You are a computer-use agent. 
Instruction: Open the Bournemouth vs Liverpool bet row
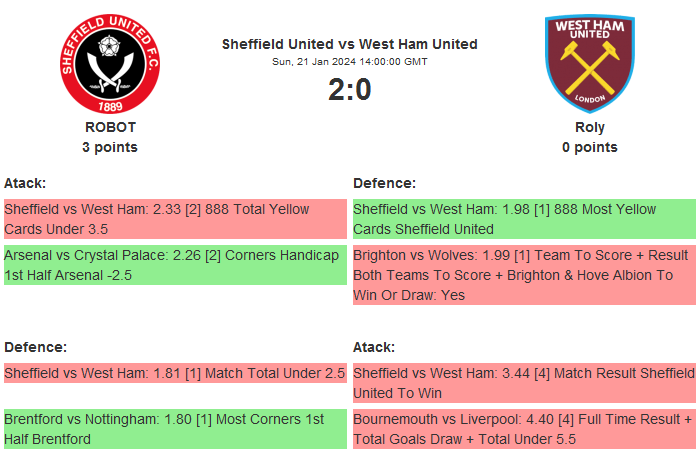click(x=524, y=429)
